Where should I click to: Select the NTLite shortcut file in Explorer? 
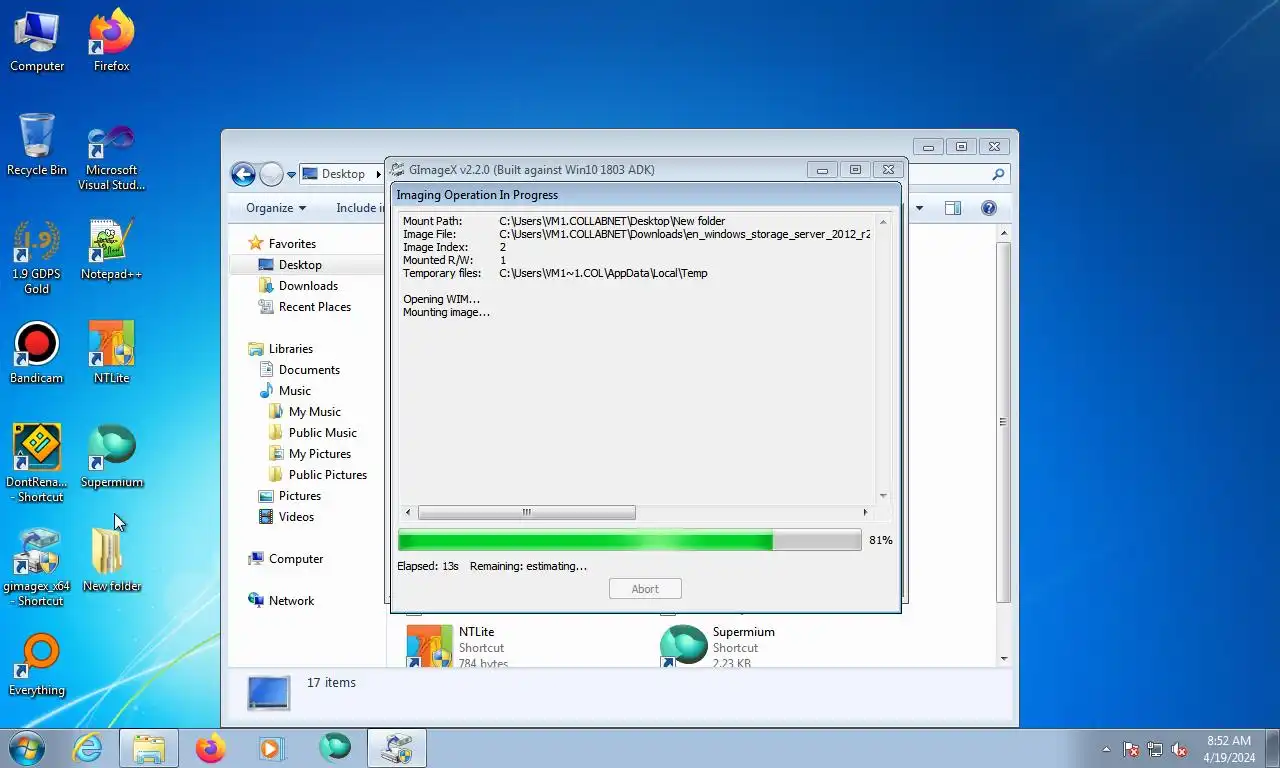pos(458,646)
